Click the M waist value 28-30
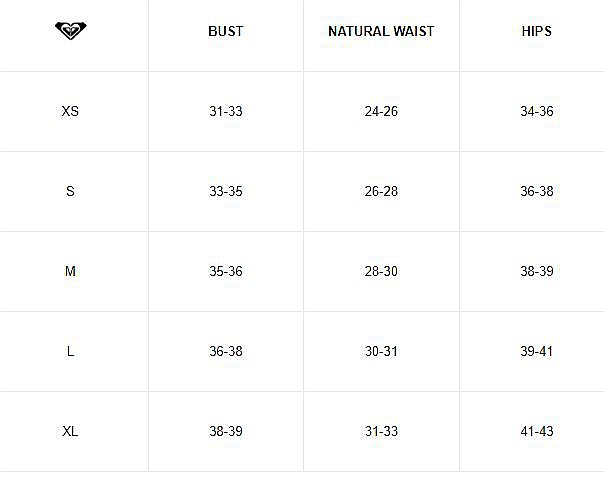Viewport: 605px width, 484px height. tap(381, 271)
